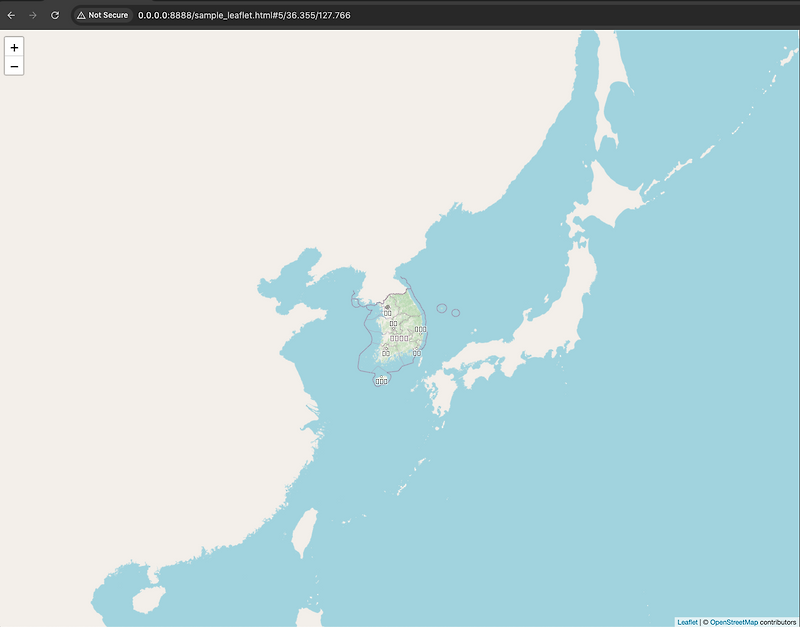Screen dimensions: 800x627
Task: Click the warning triangle in the Not Secure badge
Action: [79, 15]
